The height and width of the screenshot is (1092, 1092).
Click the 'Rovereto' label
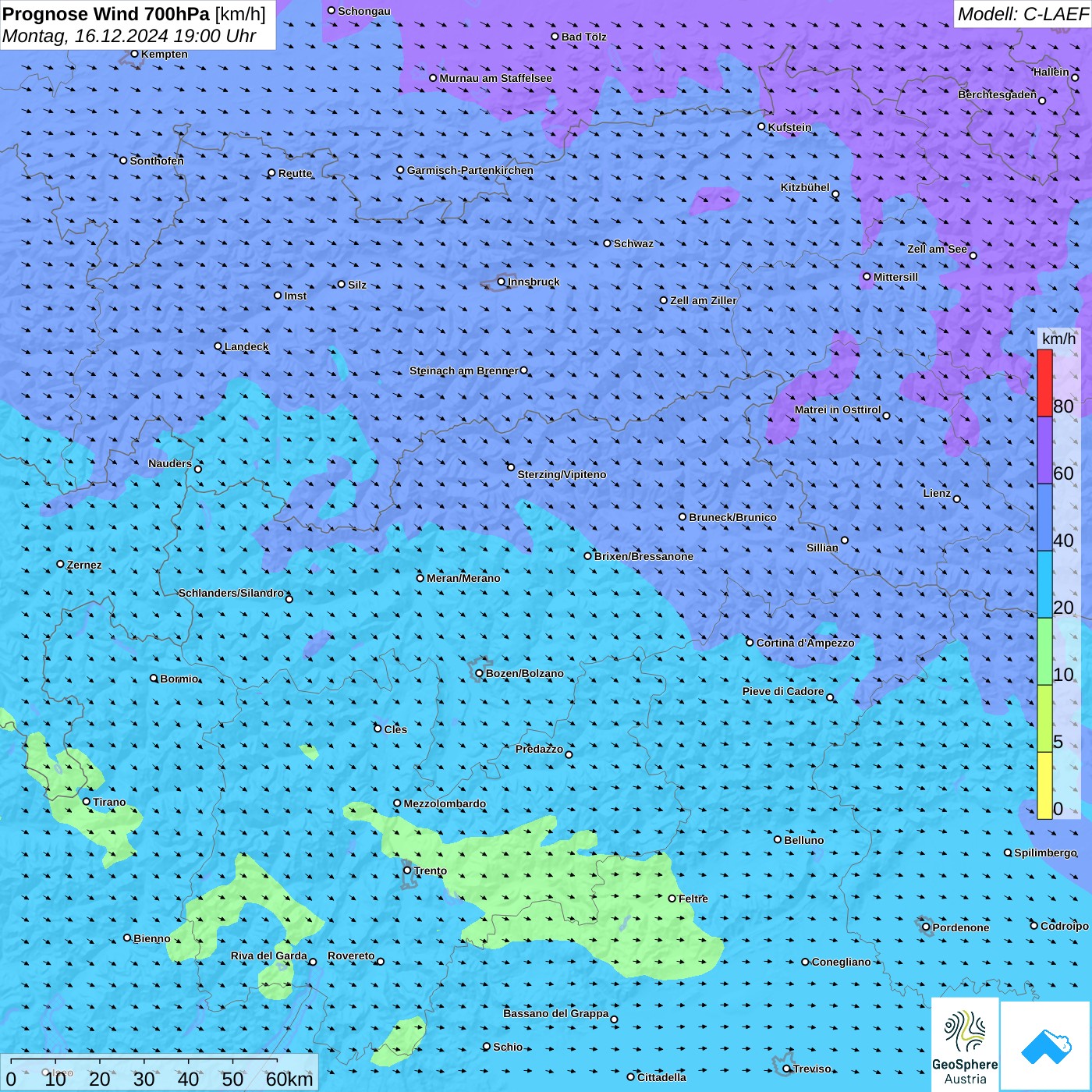[x=351, y=955]
